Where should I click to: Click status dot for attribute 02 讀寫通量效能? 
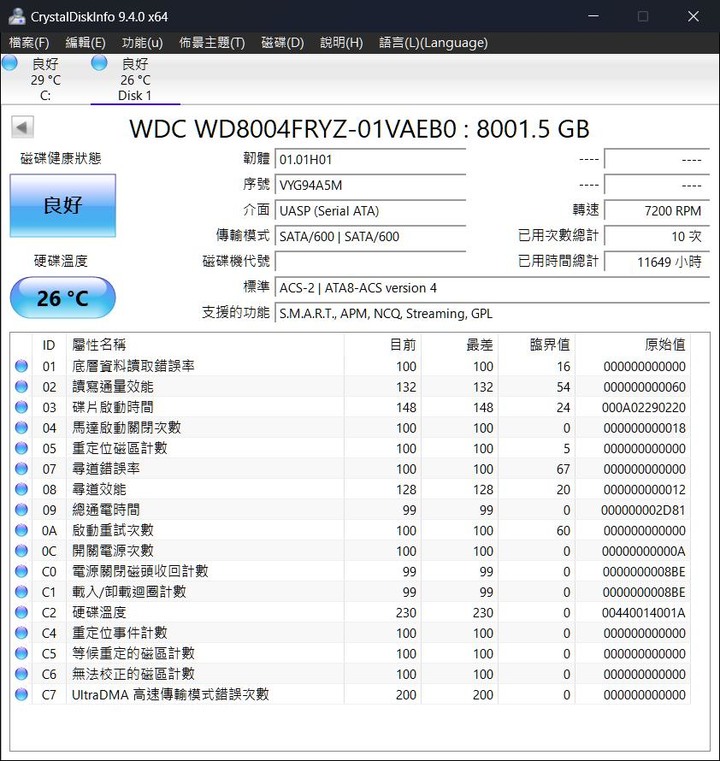(21, 386)
